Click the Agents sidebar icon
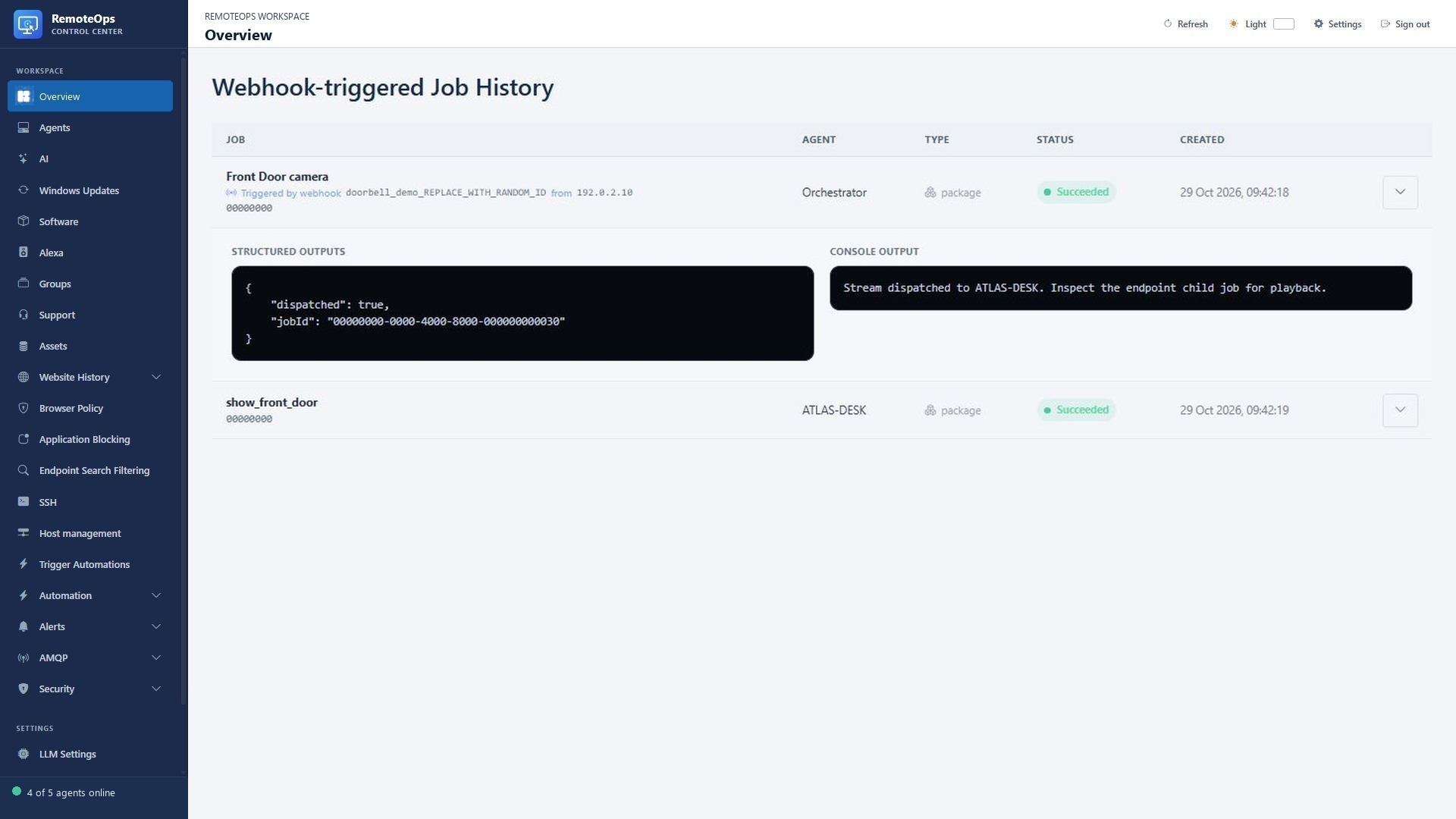Image resolution: width=1456 pixels, height=819 pixels. pyautogui.click(x=24, y=127)
